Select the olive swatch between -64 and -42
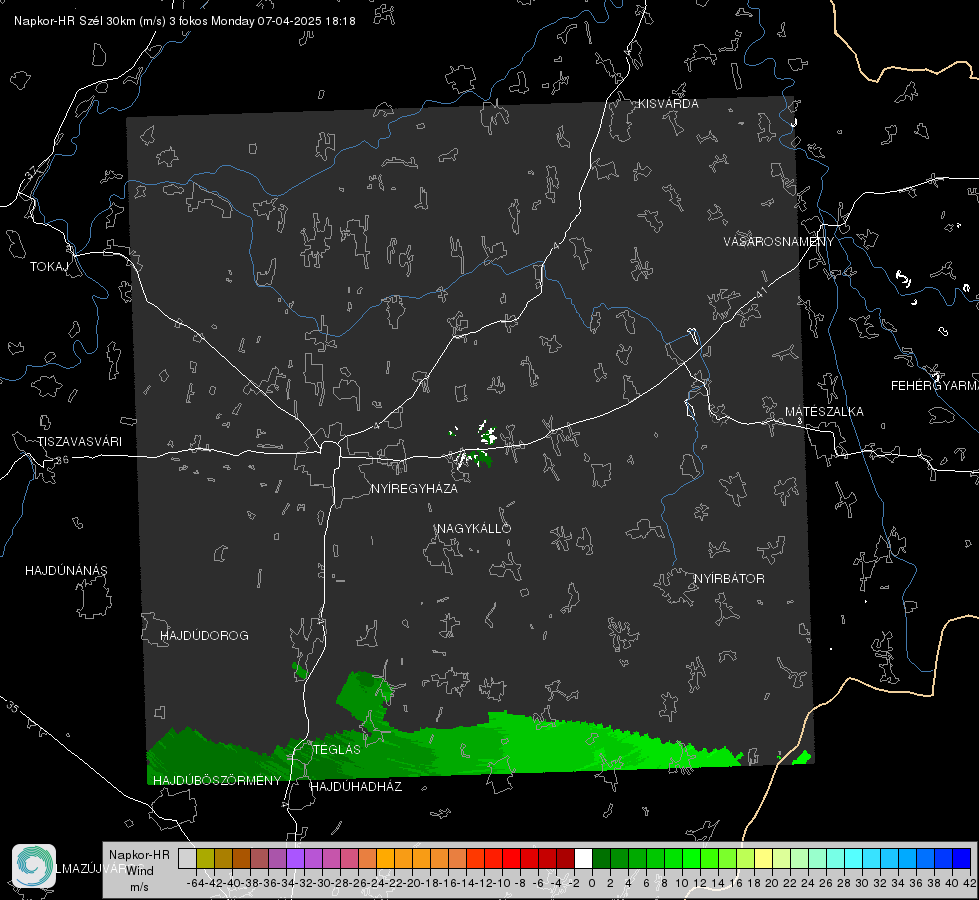 point(205,859)
